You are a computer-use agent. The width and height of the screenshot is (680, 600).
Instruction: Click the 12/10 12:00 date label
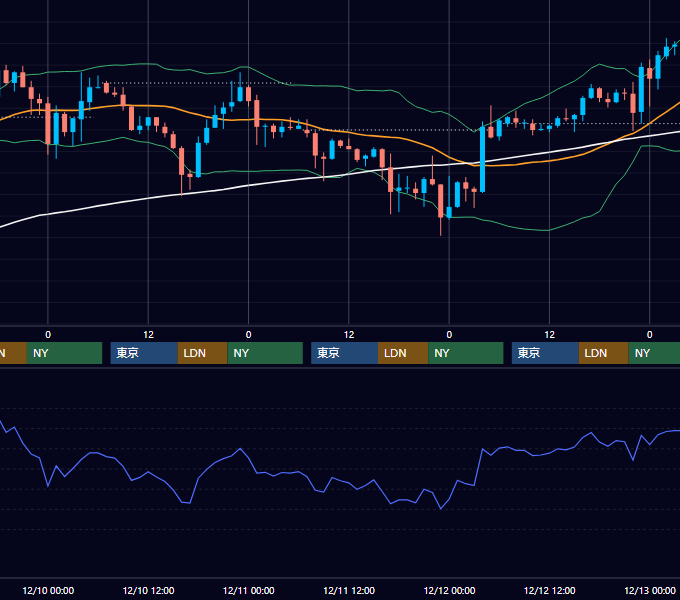pyautogui.click(x=148, y=590)
